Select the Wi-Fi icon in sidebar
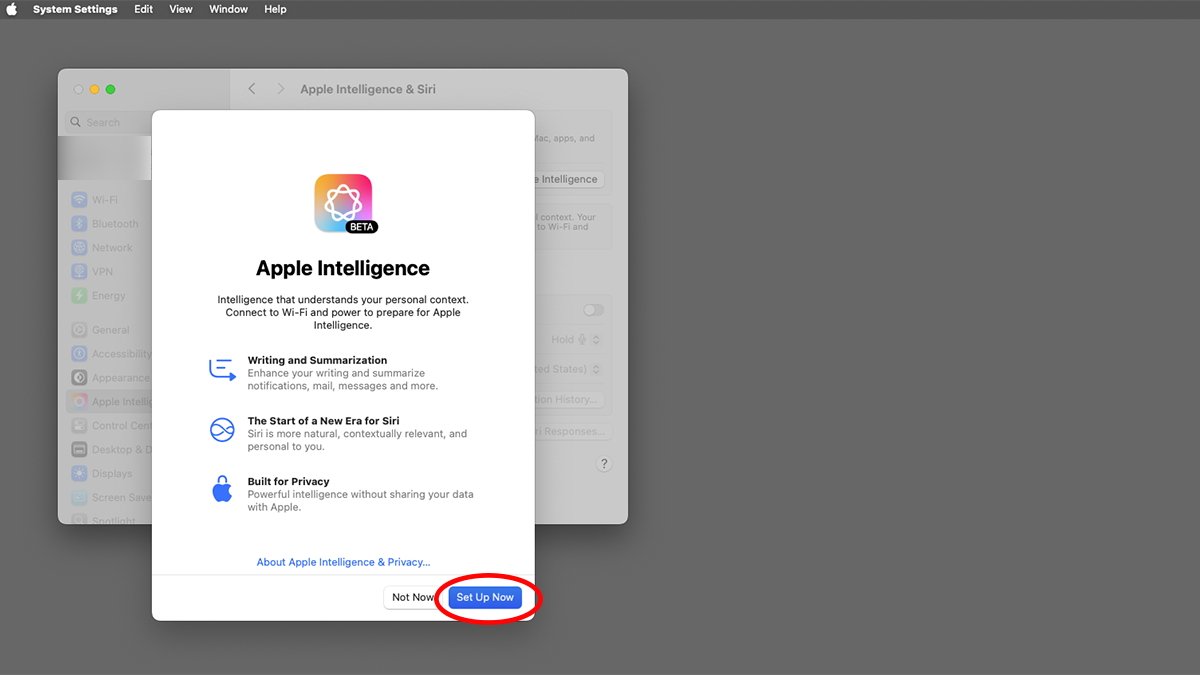Image resolution: width=1200 pixels, height=675 pixels. click(79, 199)
